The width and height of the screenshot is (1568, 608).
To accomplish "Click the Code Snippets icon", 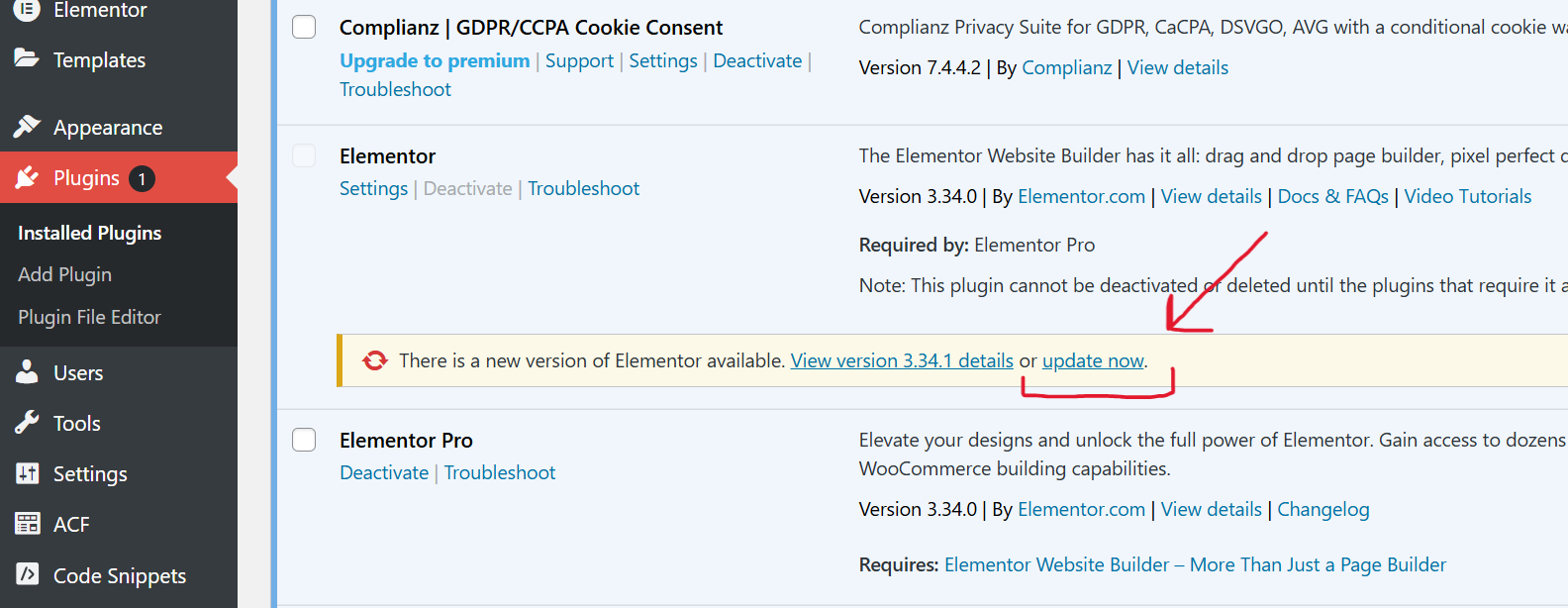I will [27, 574].
